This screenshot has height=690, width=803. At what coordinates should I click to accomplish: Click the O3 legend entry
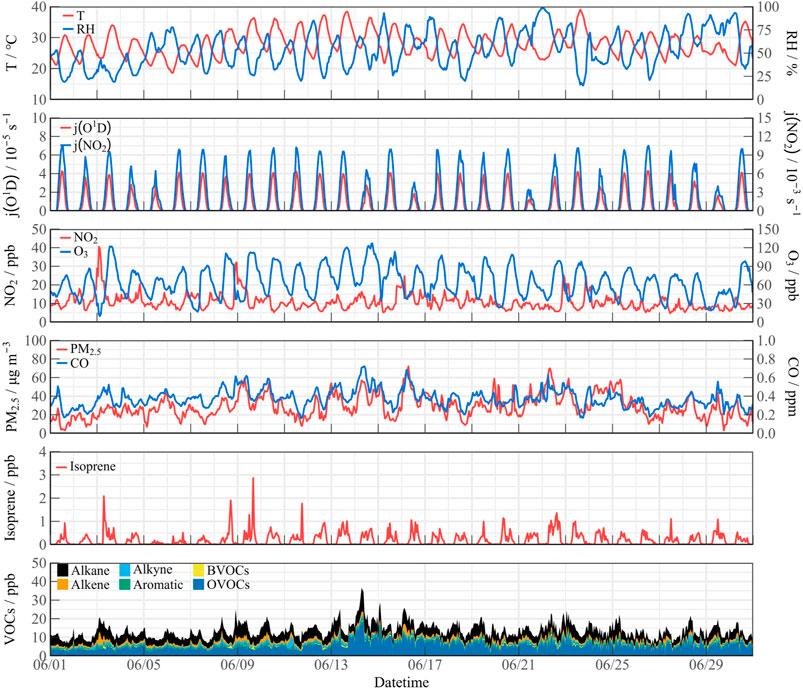coord(74,252)
